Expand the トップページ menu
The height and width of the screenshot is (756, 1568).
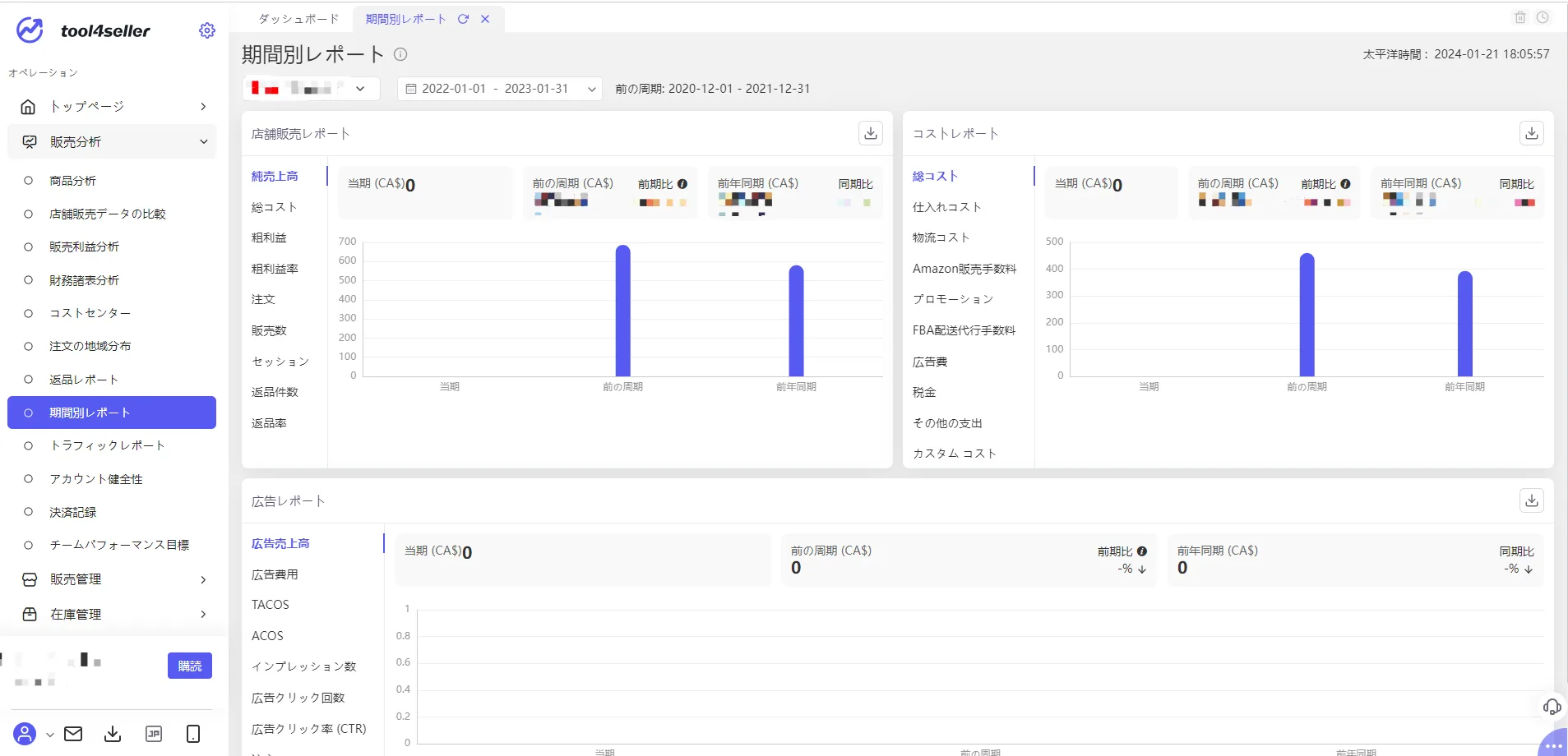click(x=203, y=107)
